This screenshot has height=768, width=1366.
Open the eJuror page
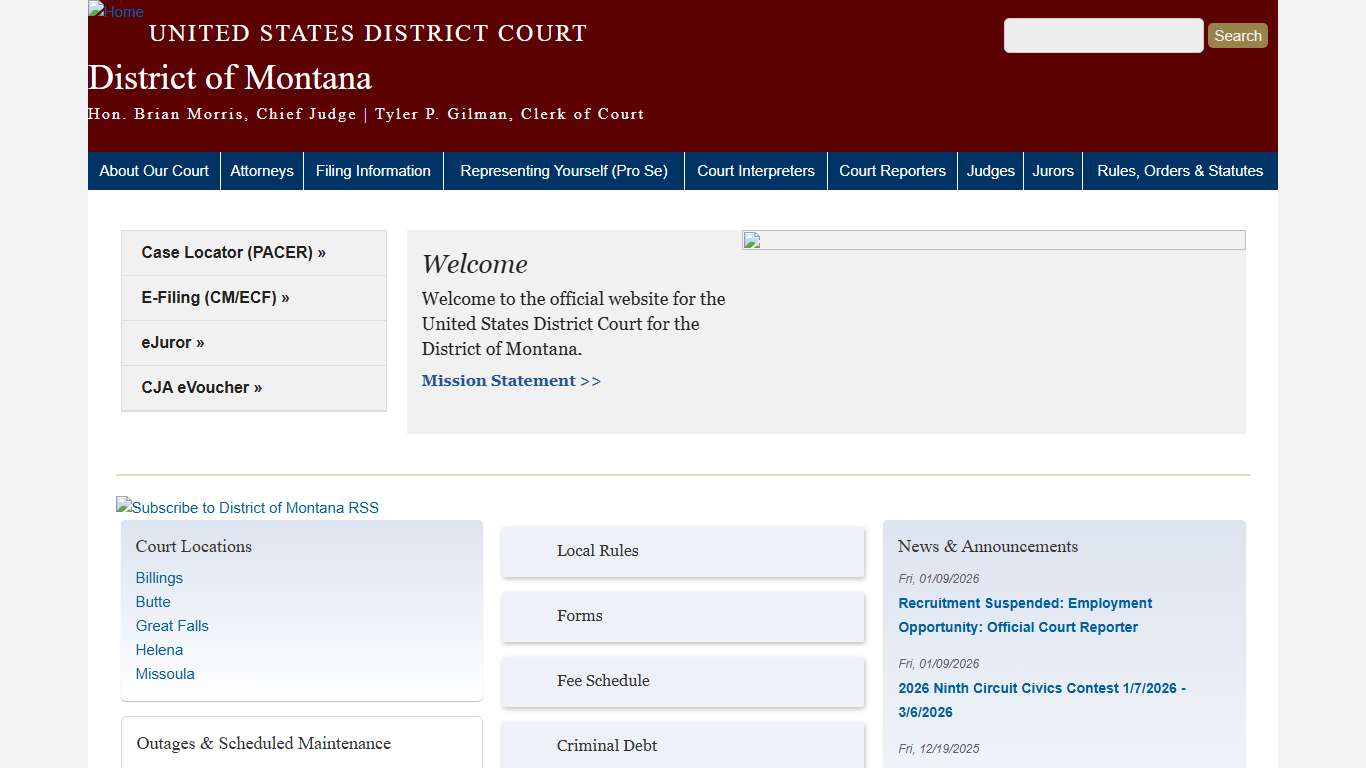[172, 342]
